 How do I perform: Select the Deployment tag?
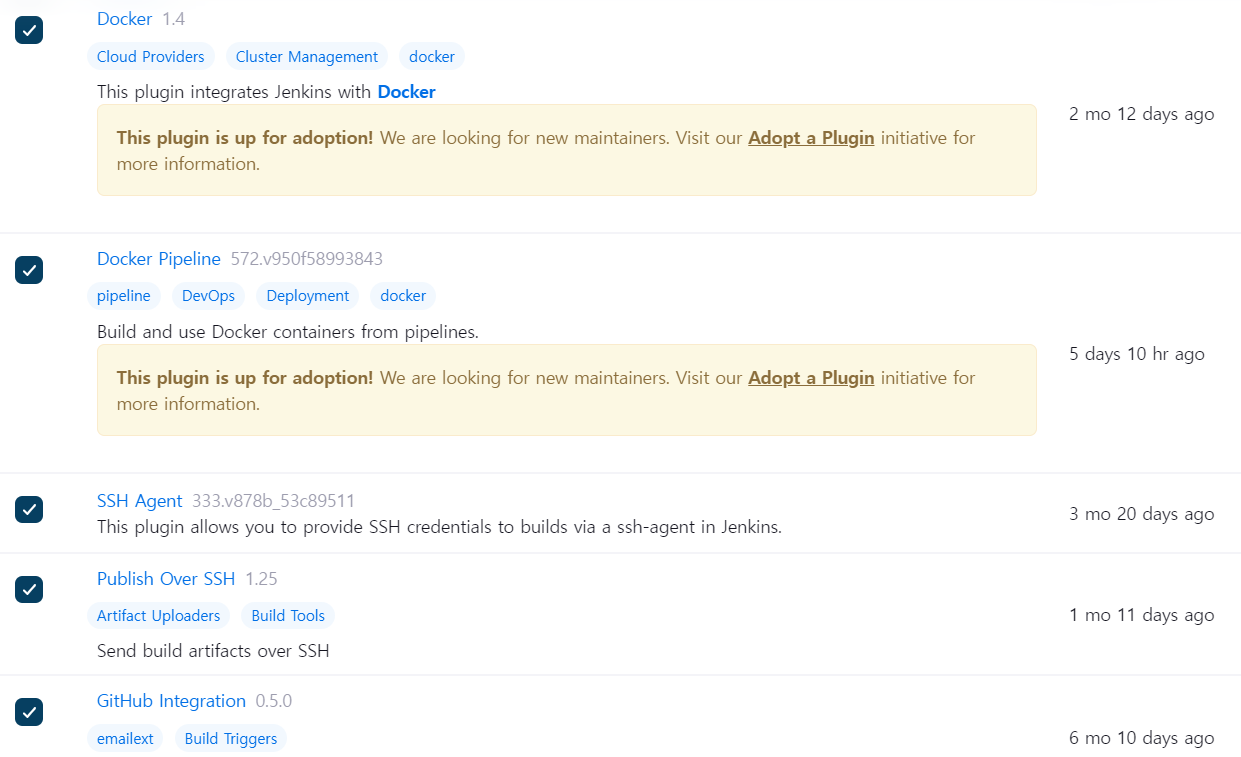(x=308, y=296)
